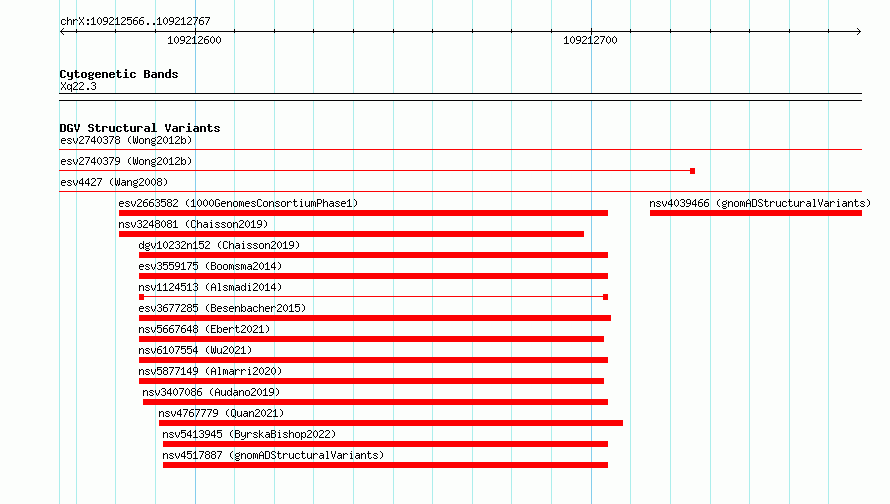
Task: Open nsv6107554 (Wu2021) label
Action: (195, 350)
